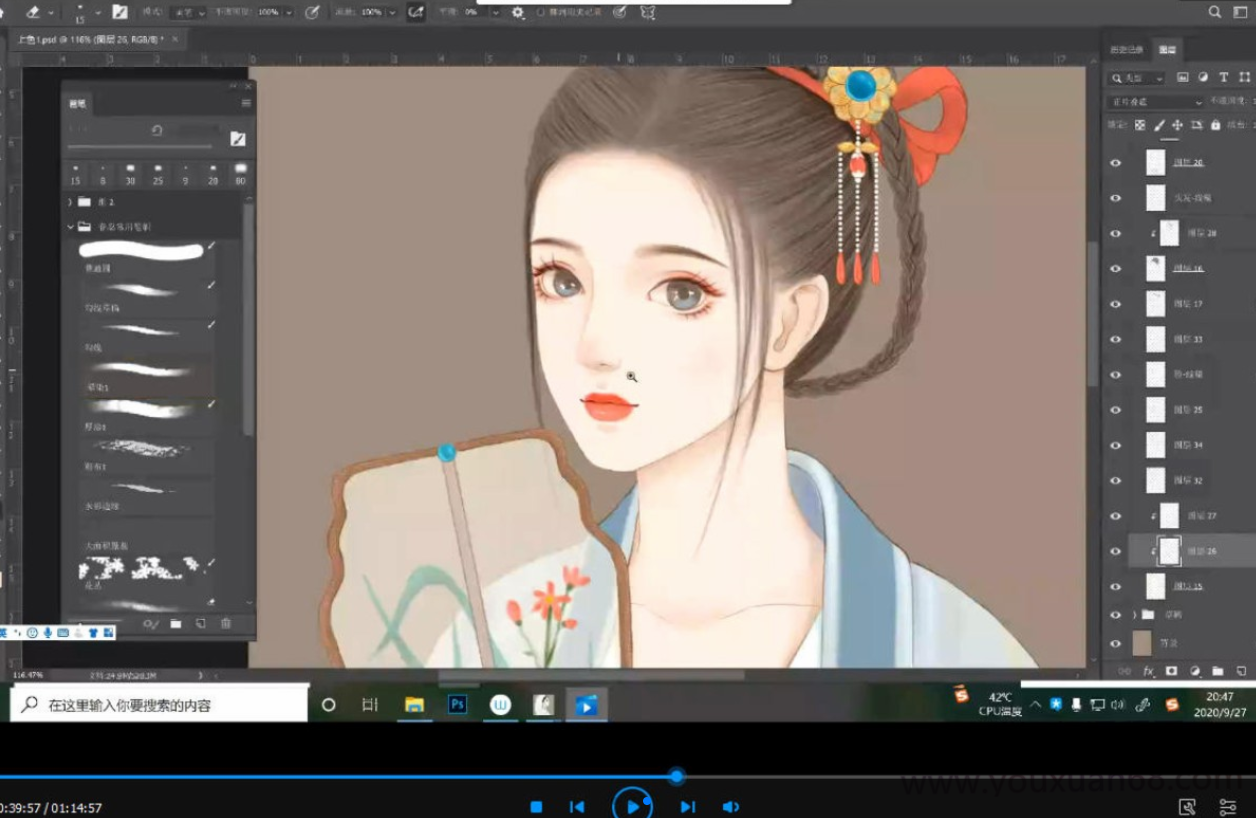This screenshot has height=818, width=1256.
Task: Open Photoshop from the Windows taskbar
Action: point(457,705)
